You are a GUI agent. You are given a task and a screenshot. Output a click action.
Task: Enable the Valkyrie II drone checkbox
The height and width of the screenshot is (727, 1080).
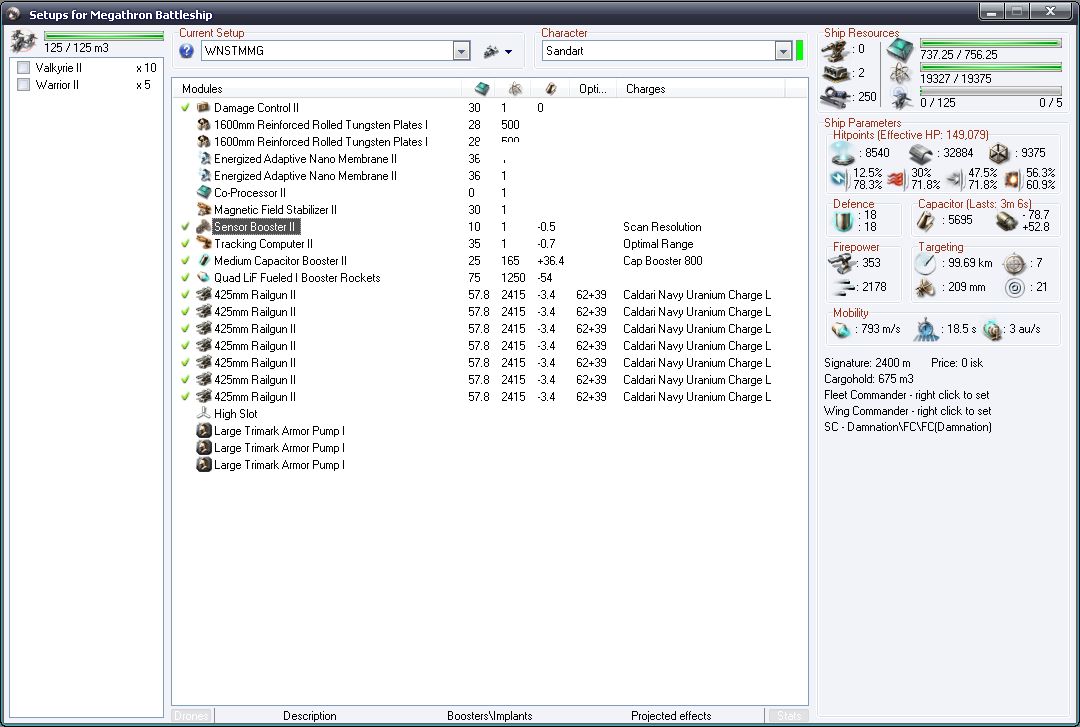(x=24, y=68)
